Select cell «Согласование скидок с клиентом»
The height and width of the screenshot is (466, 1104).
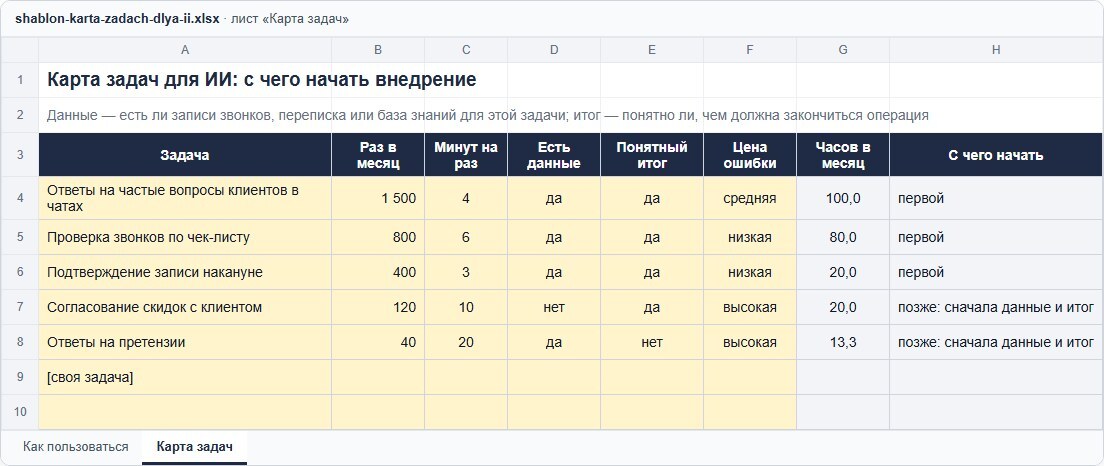[185, 308]
